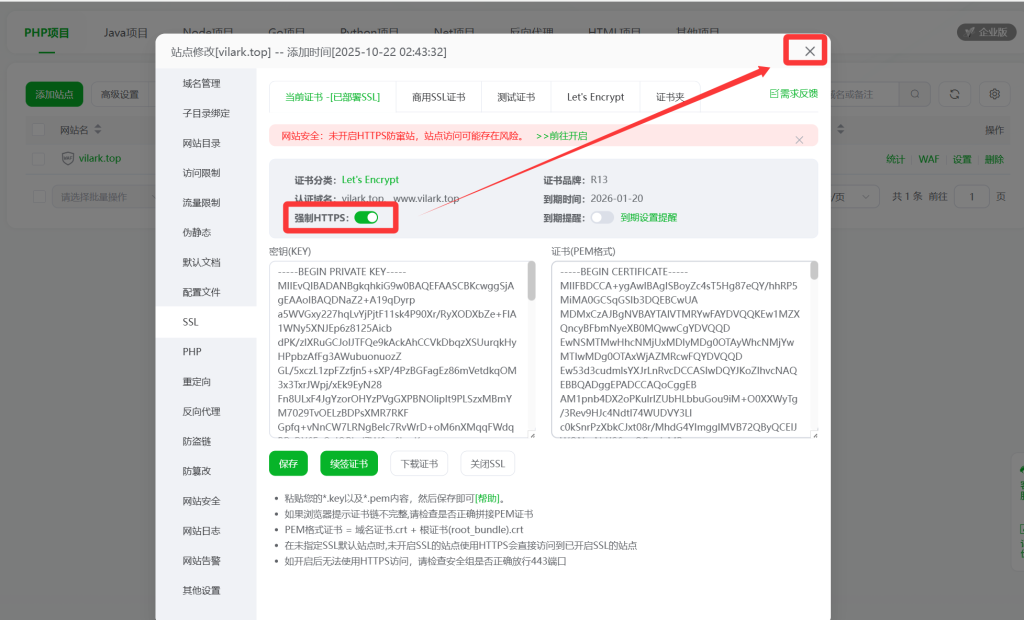Viewport: 1024px width, 620px height.
Task: Dismiss the HTTPS security warning with its X
Action: tap(799, 140)
